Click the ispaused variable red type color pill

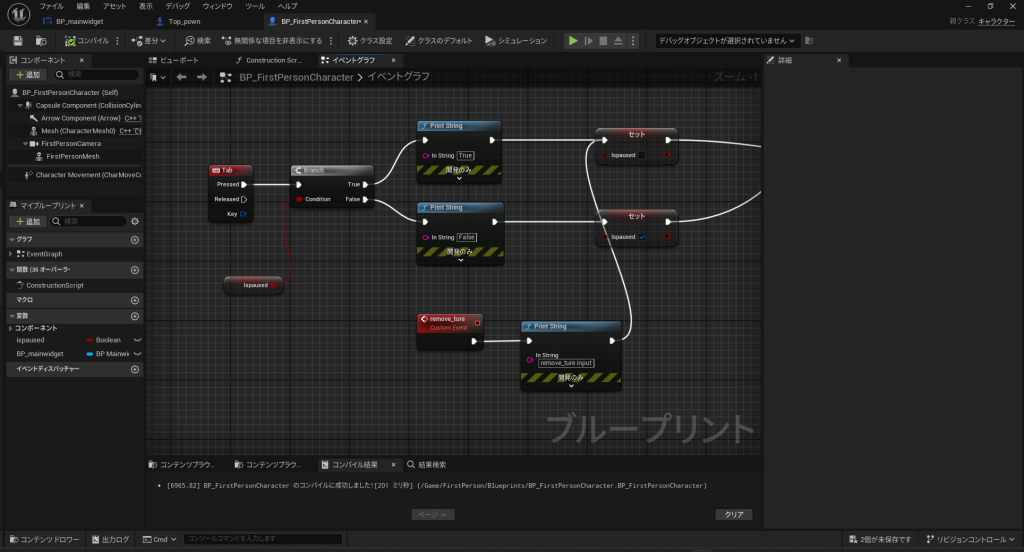(x=89, y=340)
